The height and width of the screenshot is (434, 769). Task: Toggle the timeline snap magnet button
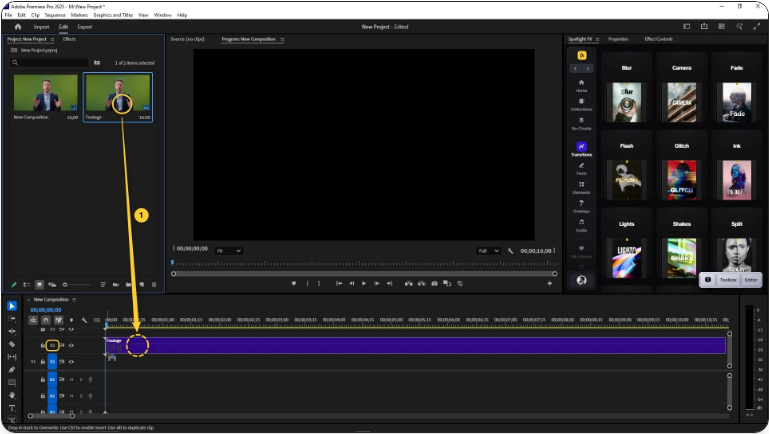tap(46, 320)
